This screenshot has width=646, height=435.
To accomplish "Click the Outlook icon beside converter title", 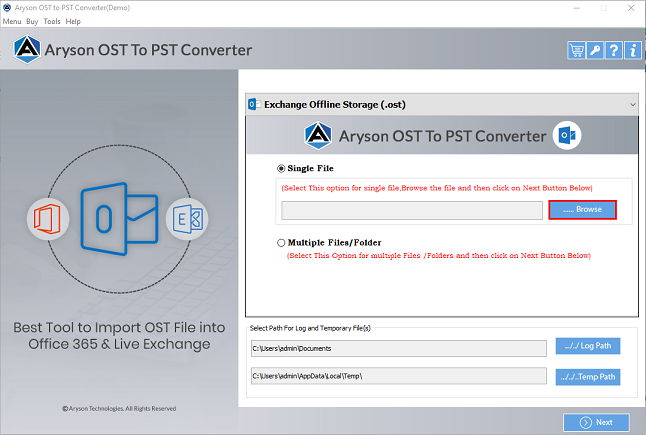I will click(x=567, y=135).
